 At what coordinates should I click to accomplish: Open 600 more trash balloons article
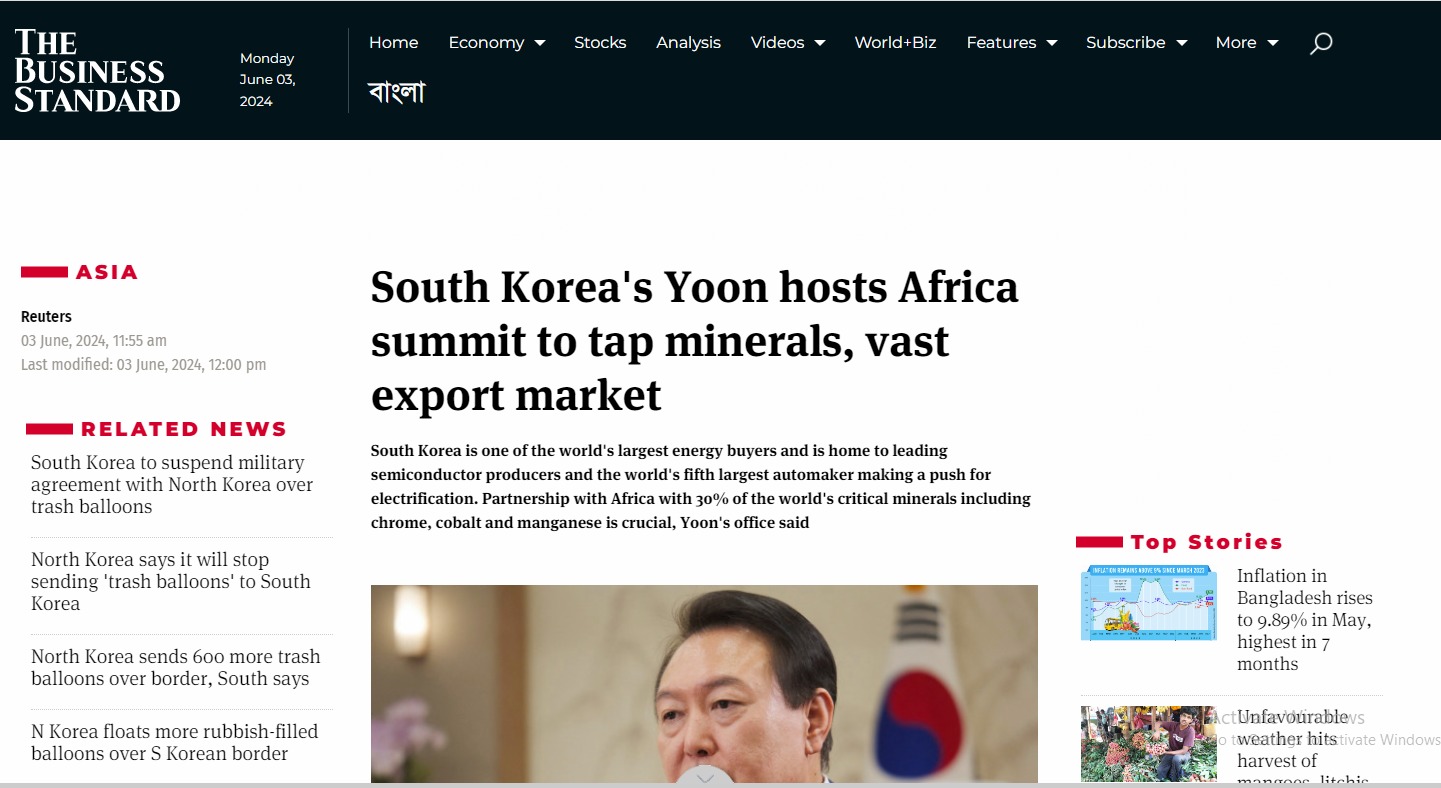pos(176,668)
